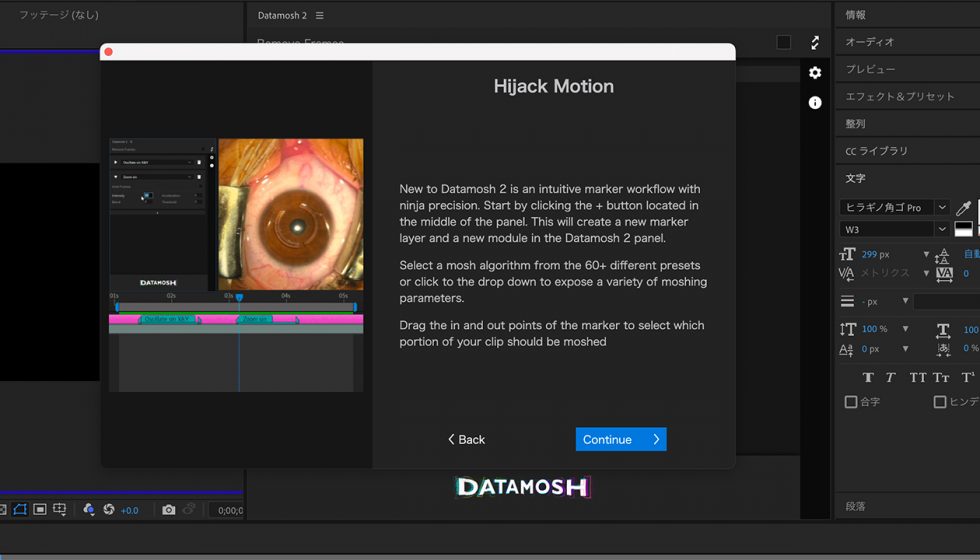This screenshot has width=980, height=560.
Task: Click the eyedropper in the character panel
Action: (963, 208)
